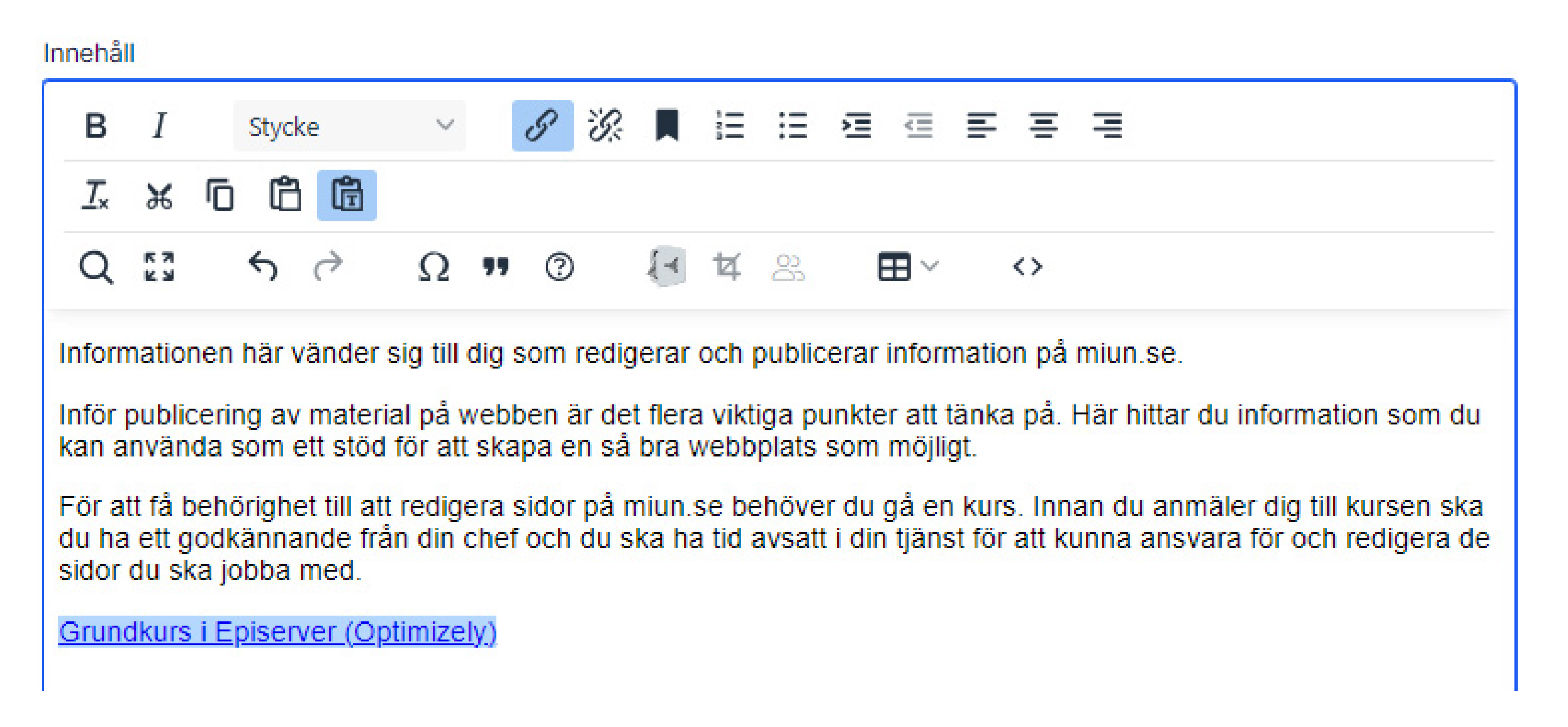Screen dimensions: 1568x727
Task: Copy selection with the copy icon
Action: [x=220, y=196]
